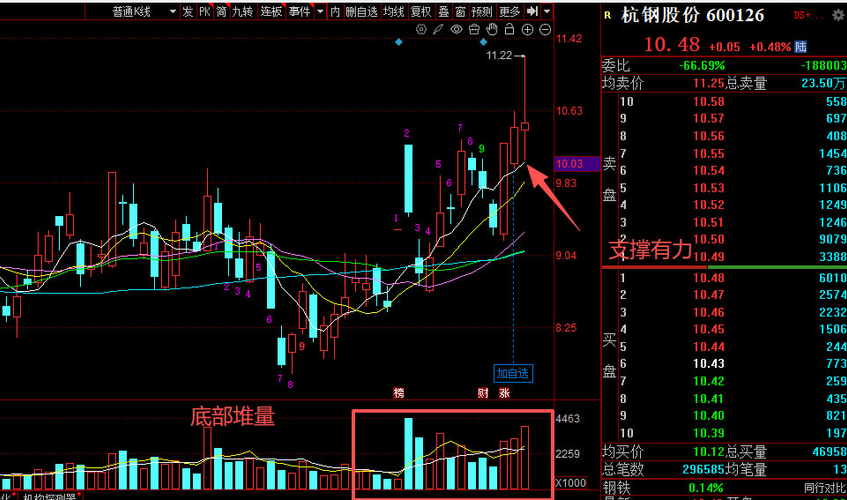Image resolution: width=847 pixels, height=500 pixels.
Task: Click the stock name 杭钢股份 600126
Action: (x=693, y=15)
